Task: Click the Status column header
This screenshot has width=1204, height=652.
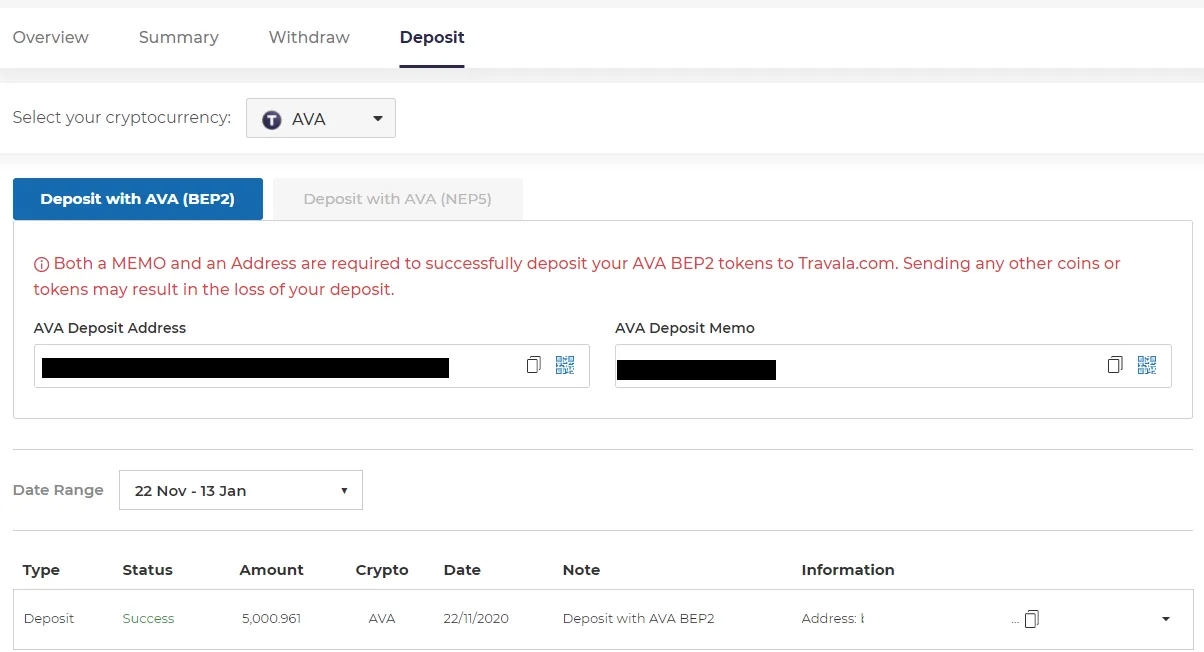Action: click(x=148, y=570)
